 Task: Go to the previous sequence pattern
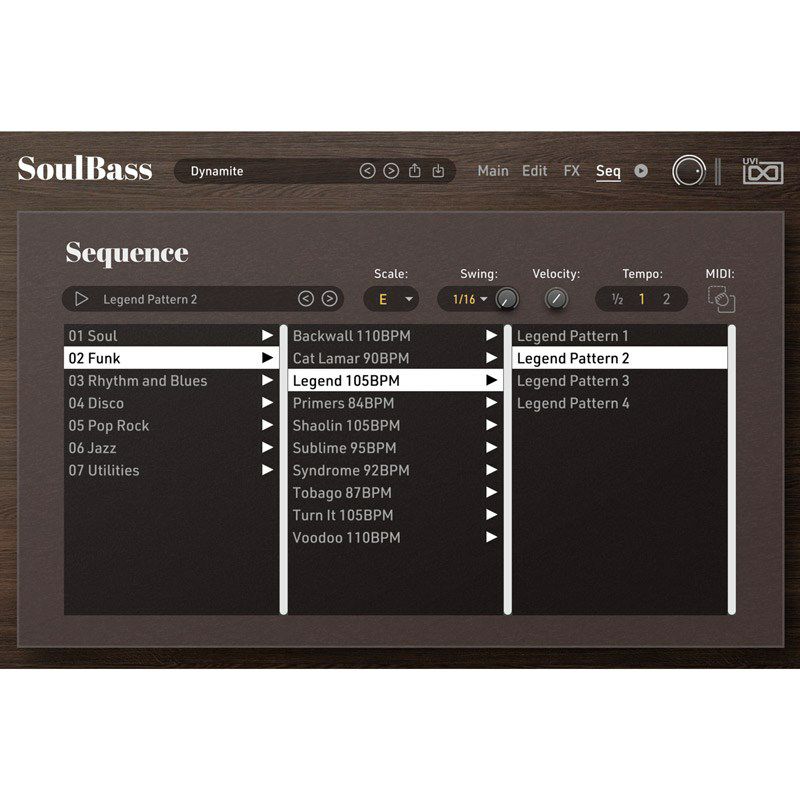coord(306,299)
